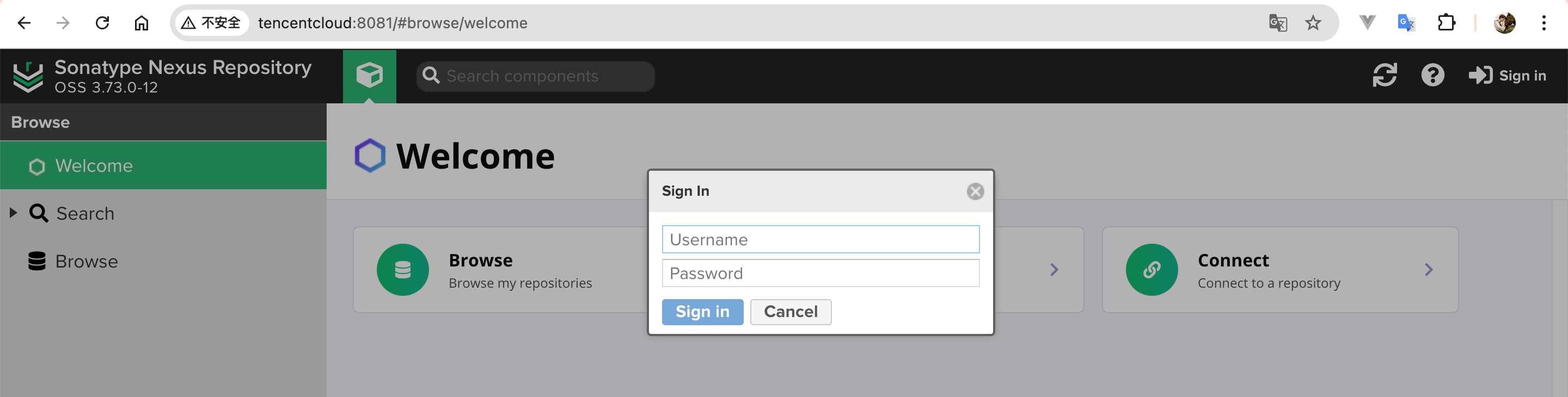
Task: Close the Sign In dialog with X
Action: pyautogui.click(x=975, y=191)
